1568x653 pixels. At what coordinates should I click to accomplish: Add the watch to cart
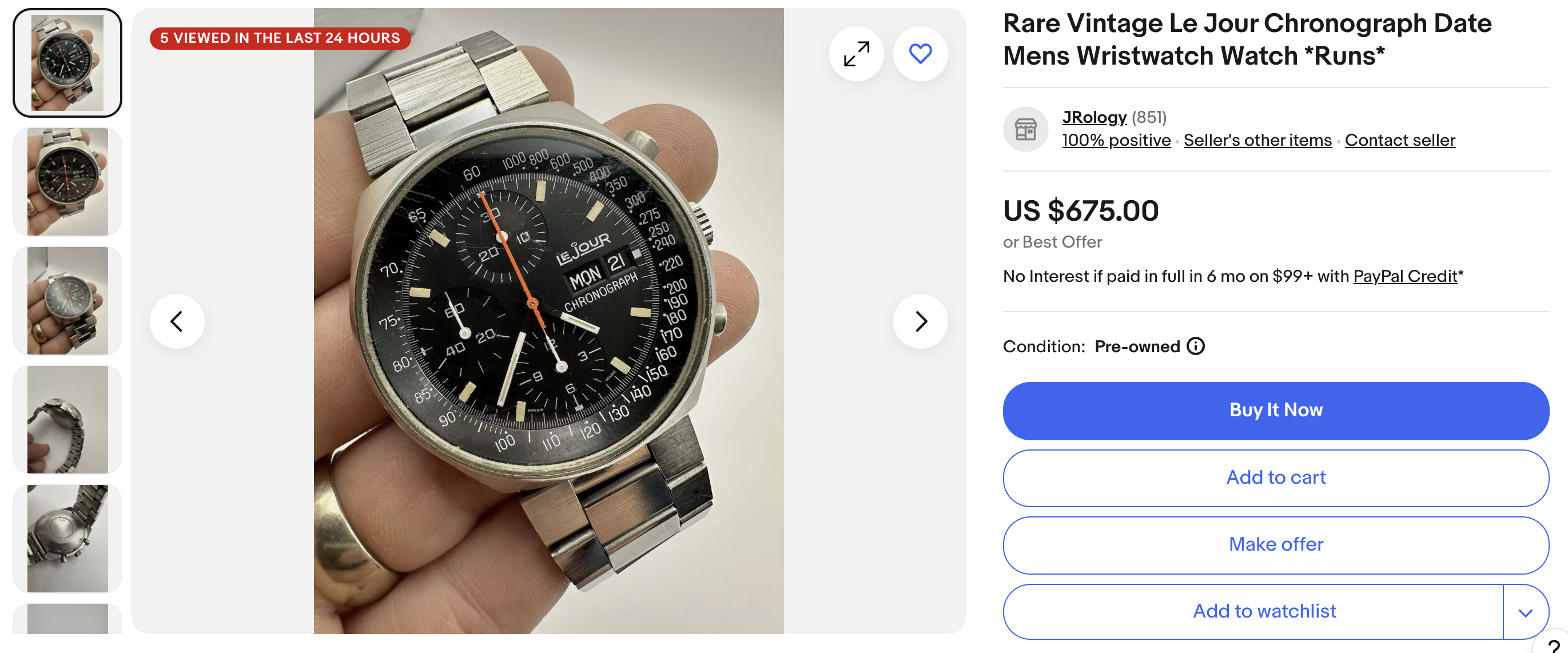1275,477
